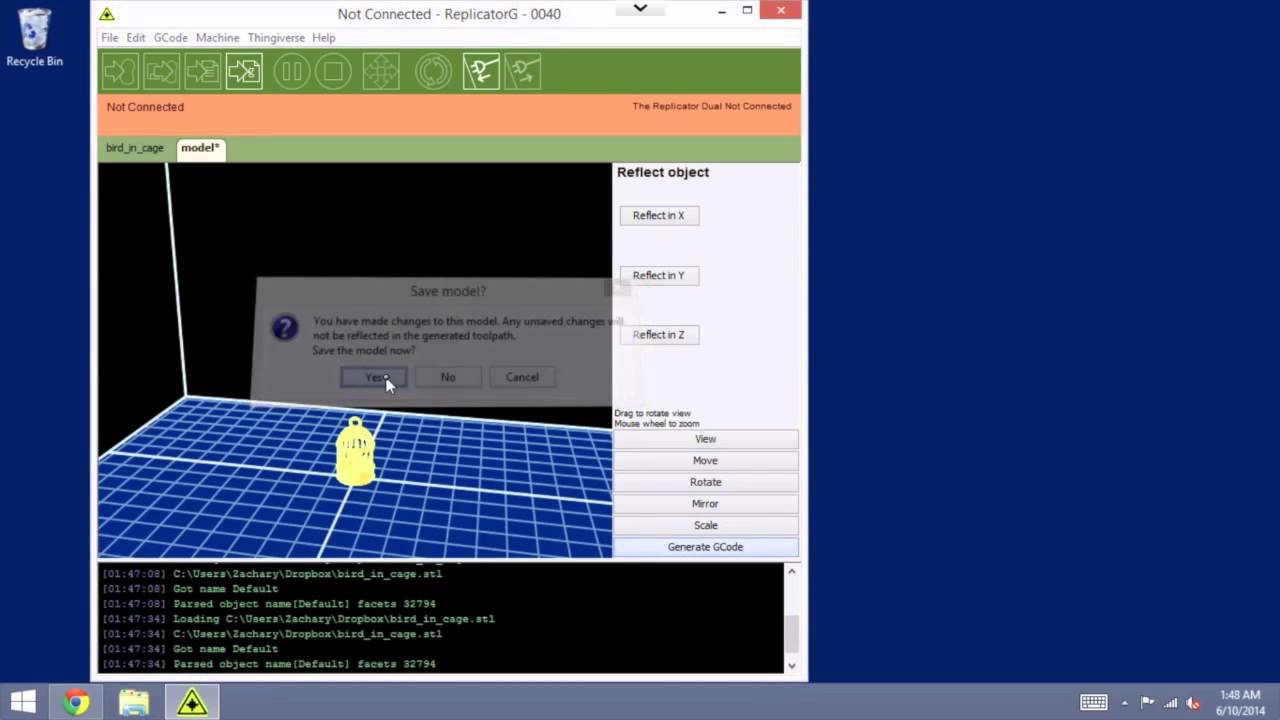Image resolution: width=1280 pixels, height=720 pixels.
Task: Click the Pause build icon
Action: (292, 72)
